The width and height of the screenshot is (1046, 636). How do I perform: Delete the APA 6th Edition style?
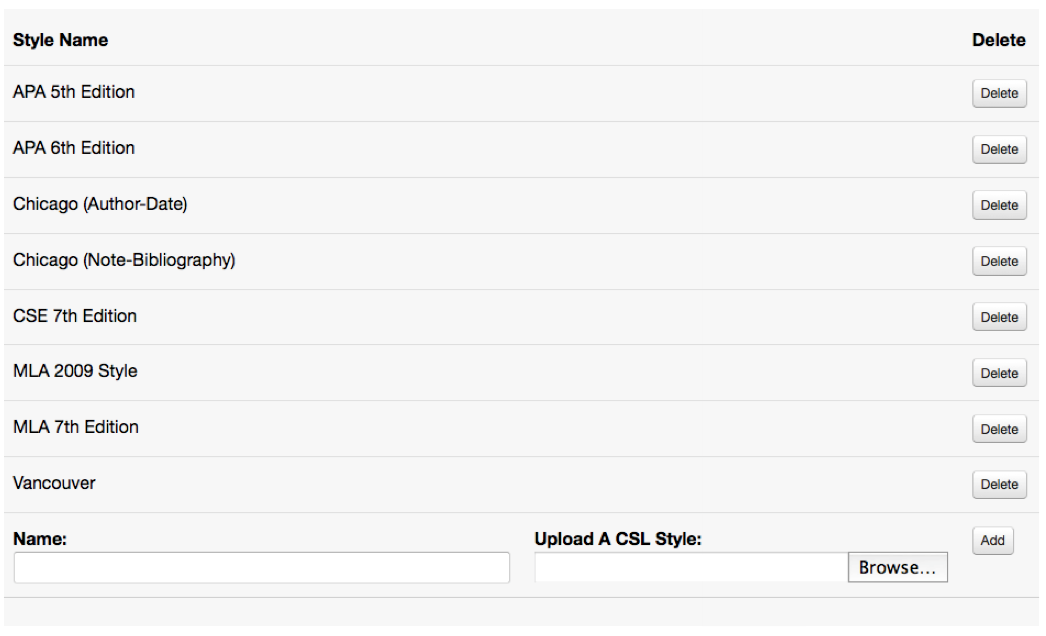pos(999,149)
